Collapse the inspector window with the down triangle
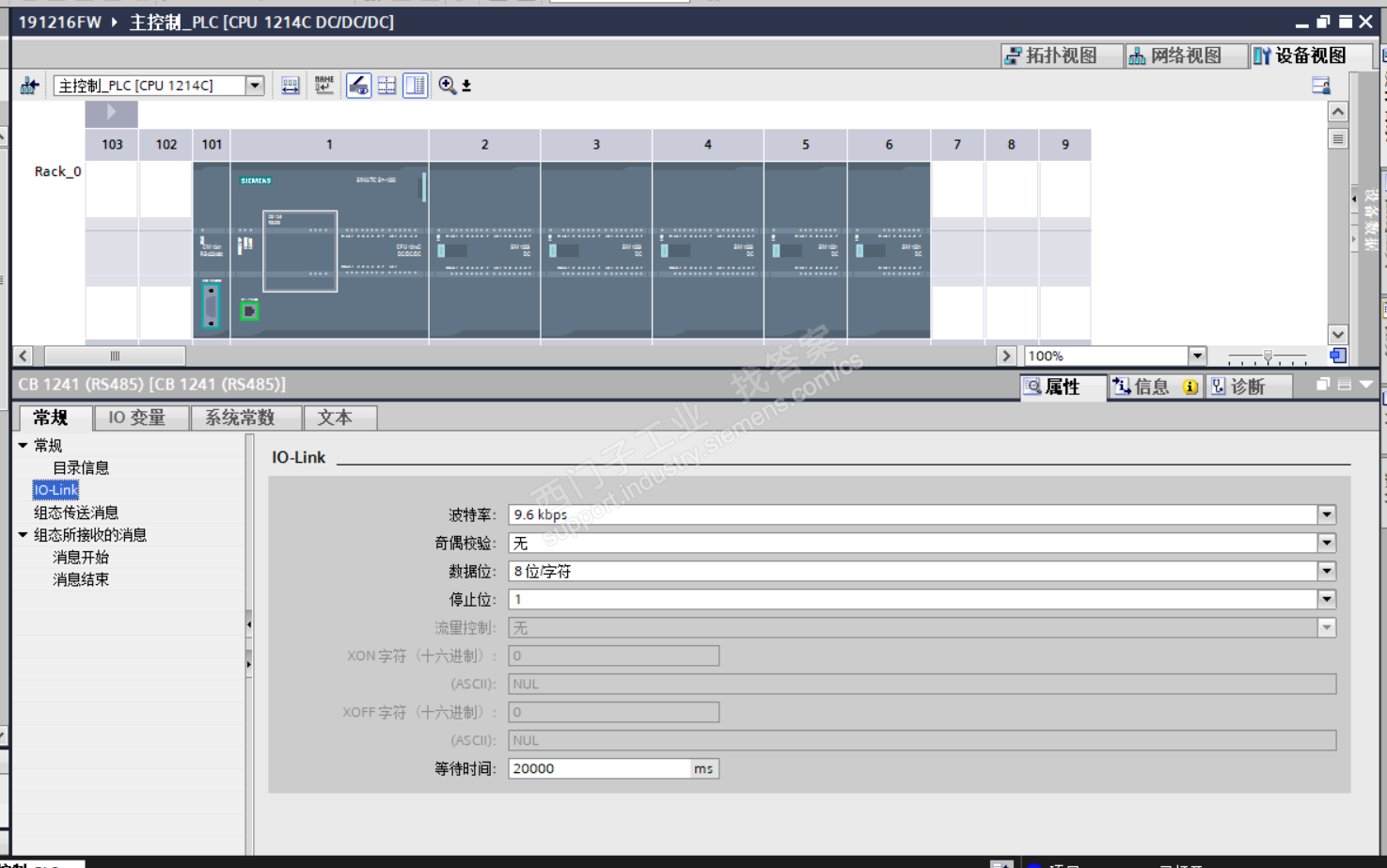The width and height of the screenshot is (1387, 868). point(1366,385)
